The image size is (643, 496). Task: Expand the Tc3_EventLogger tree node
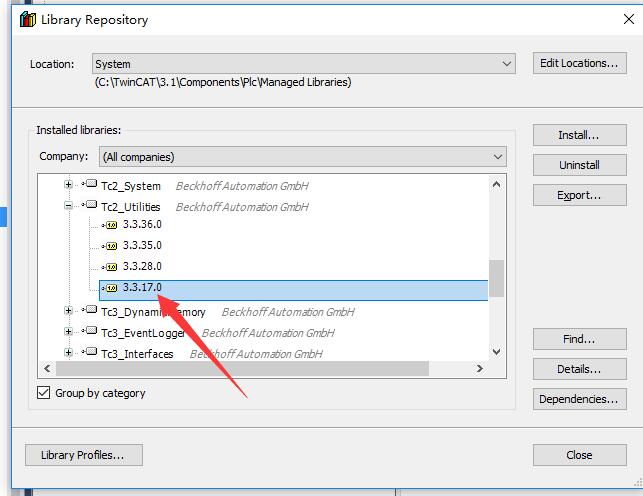click(x=68, y=331)
